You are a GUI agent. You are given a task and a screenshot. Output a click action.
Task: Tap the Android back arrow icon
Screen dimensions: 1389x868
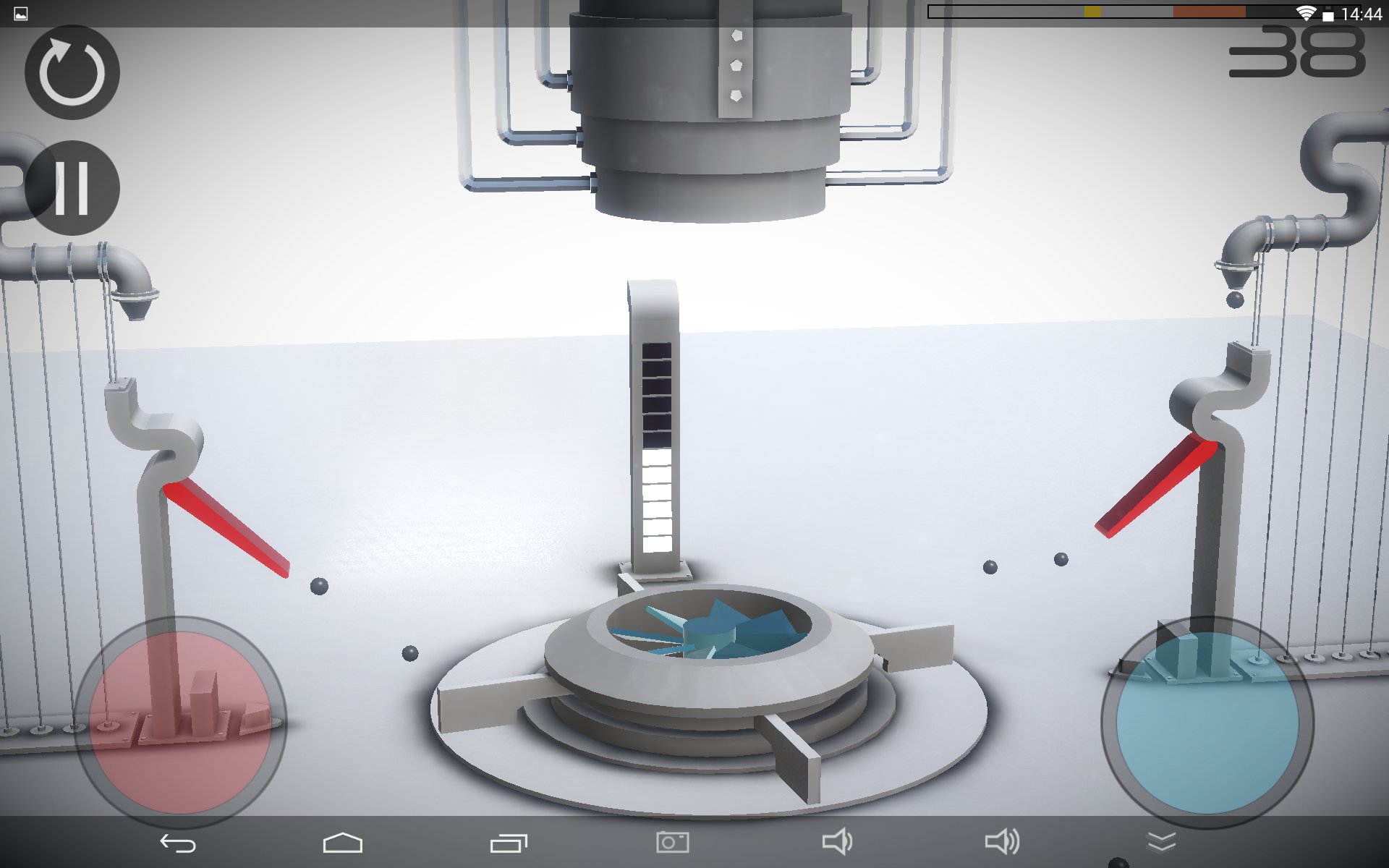178,843
